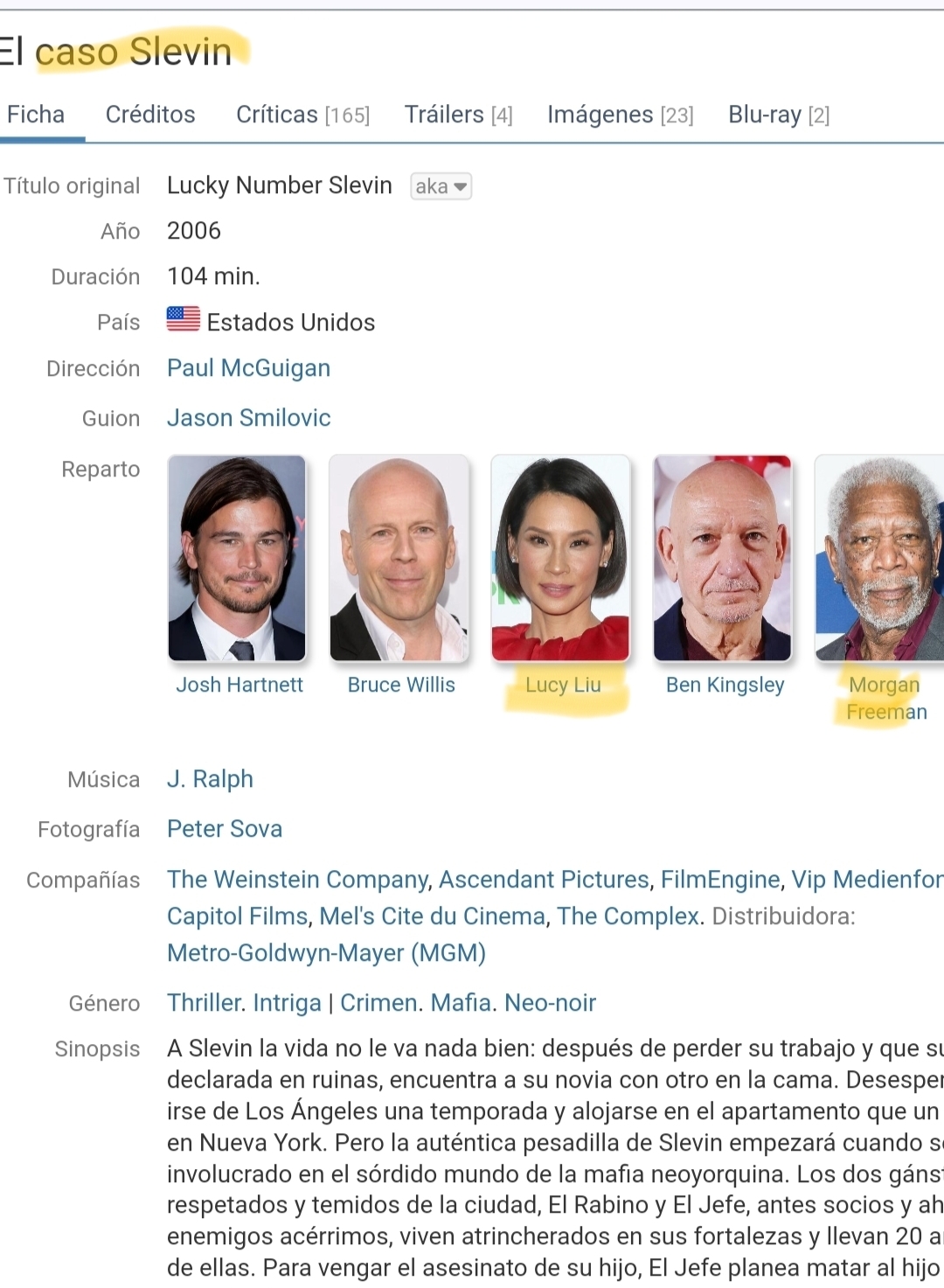The width and height of the screenshot is (944, 1288).
Task: Go to the Imágenes tab
Action: pos(620,115)
